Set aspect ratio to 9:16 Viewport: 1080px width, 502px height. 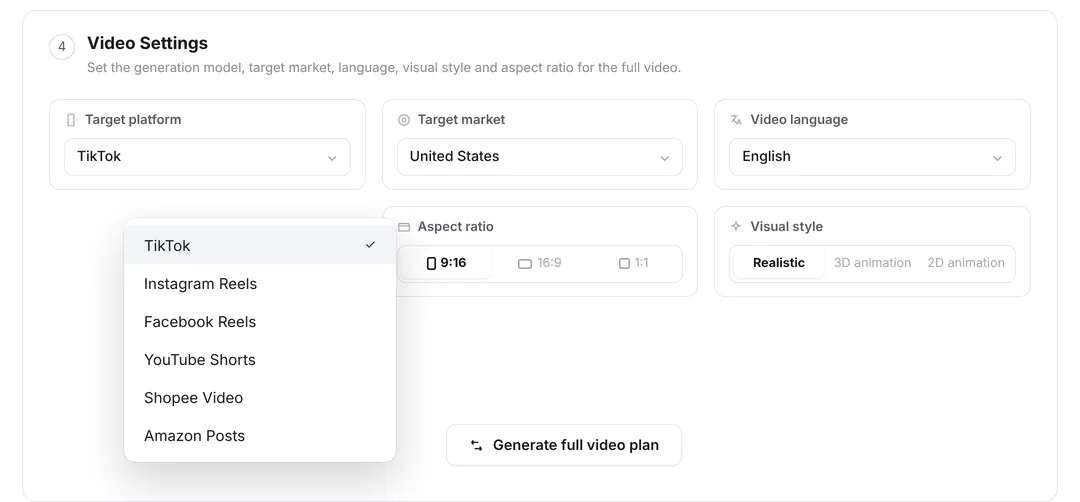(x=446, y=263)
